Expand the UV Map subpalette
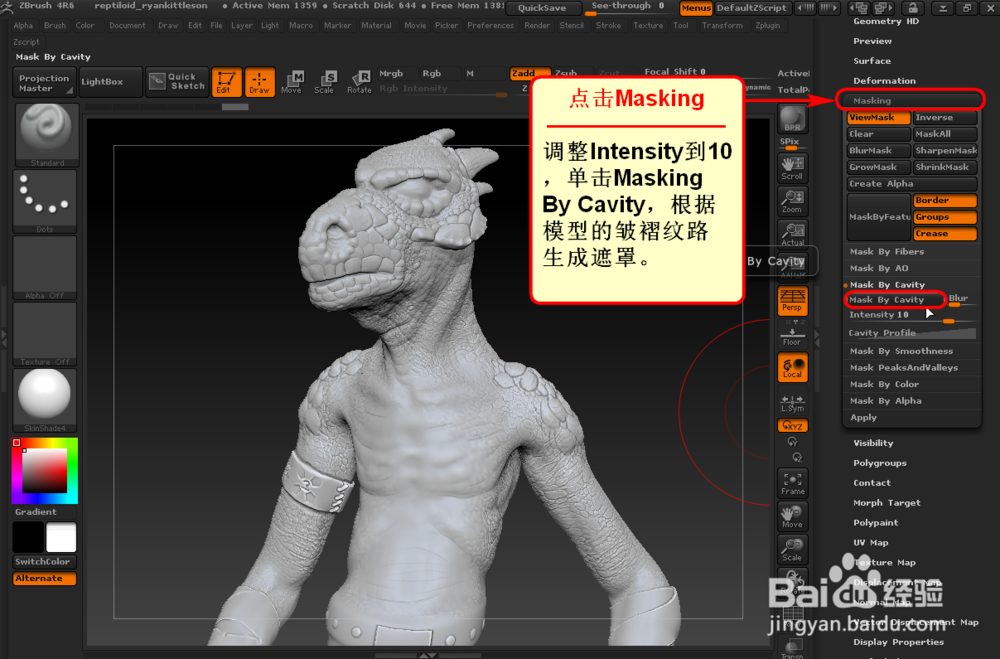This screenshot has width=1000, height=659. 871,543
